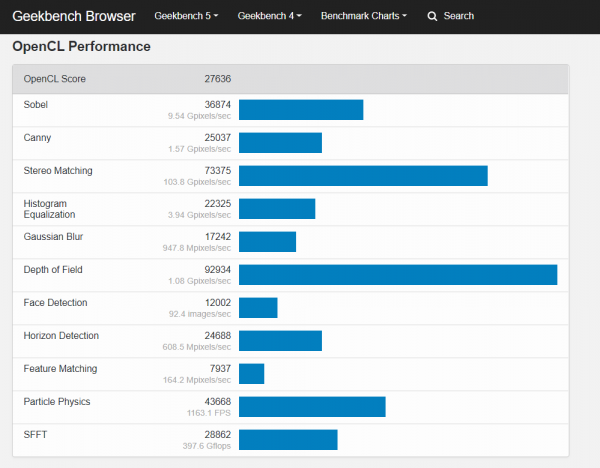Click the Search text in the navbar
The height and width of the screenshot is (468, 600).
459,16
